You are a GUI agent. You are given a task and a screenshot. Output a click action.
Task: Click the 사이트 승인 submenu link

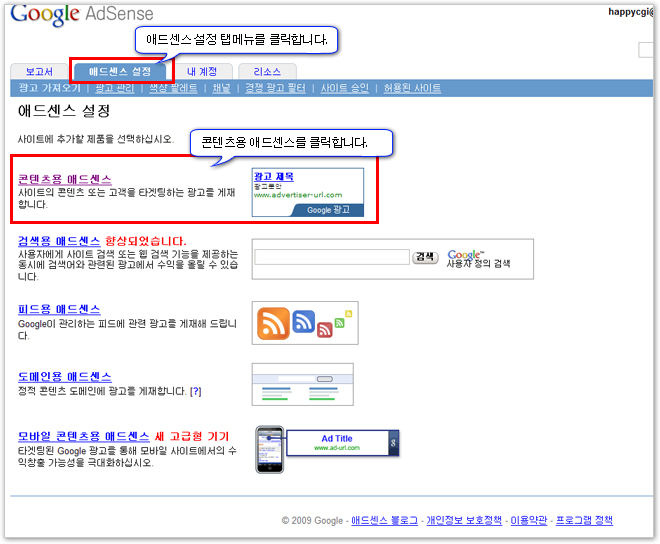click(x=344, y=88)
